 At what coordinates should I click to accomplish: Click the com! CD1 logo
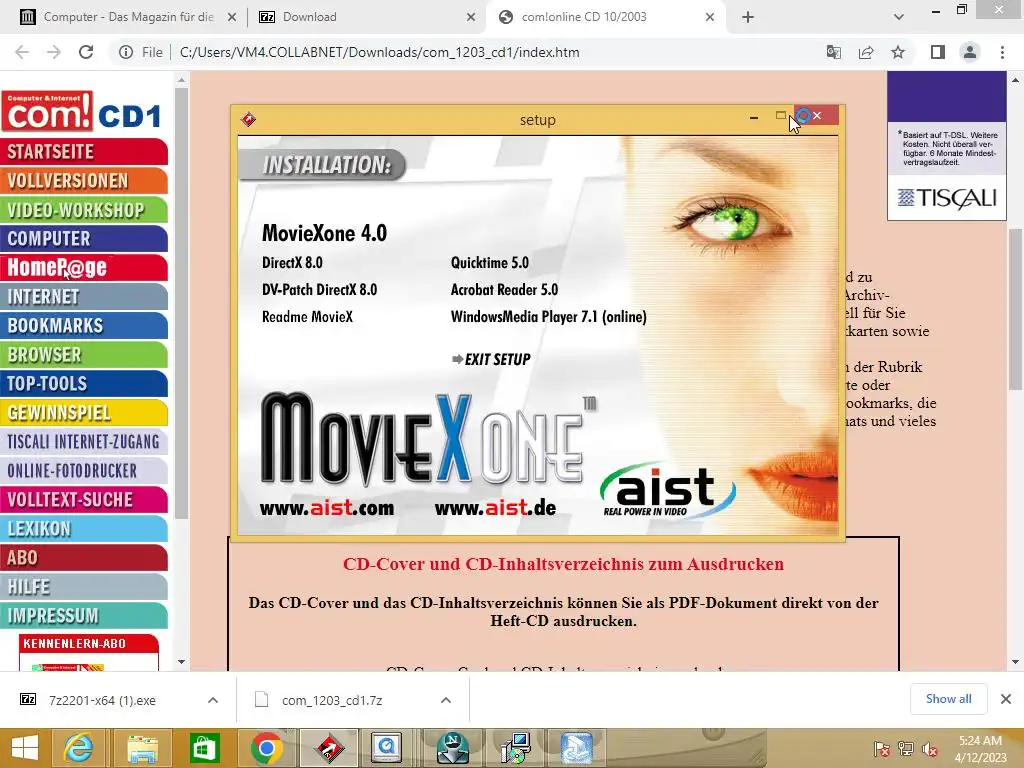pyautogui.click(x=82, y=112)
